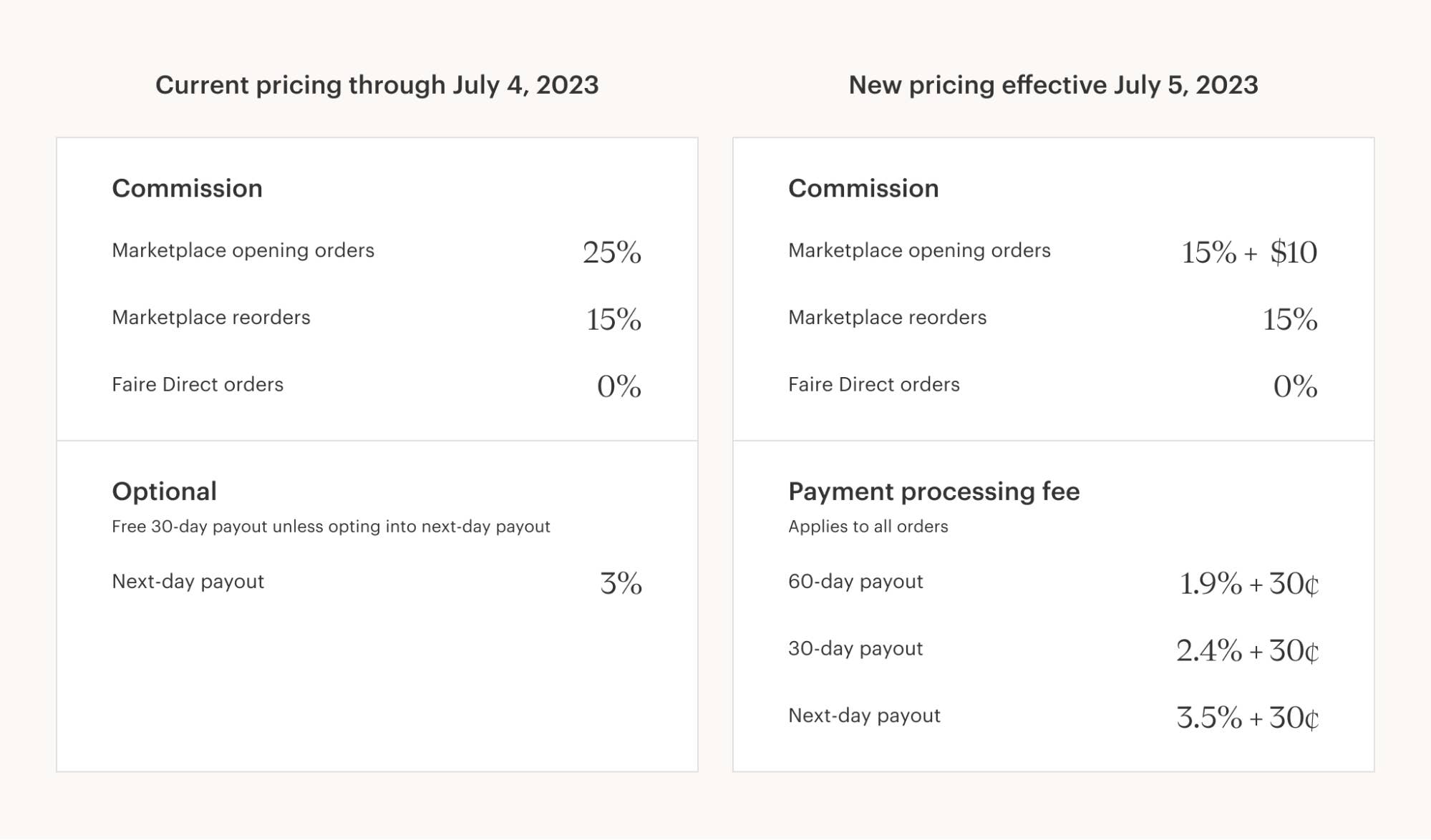Screen dimensions: 1431x840
Task: Click 'Faire Direct orders' in new pricing panel
Action: pyautogui.click(x=873, y=385)
